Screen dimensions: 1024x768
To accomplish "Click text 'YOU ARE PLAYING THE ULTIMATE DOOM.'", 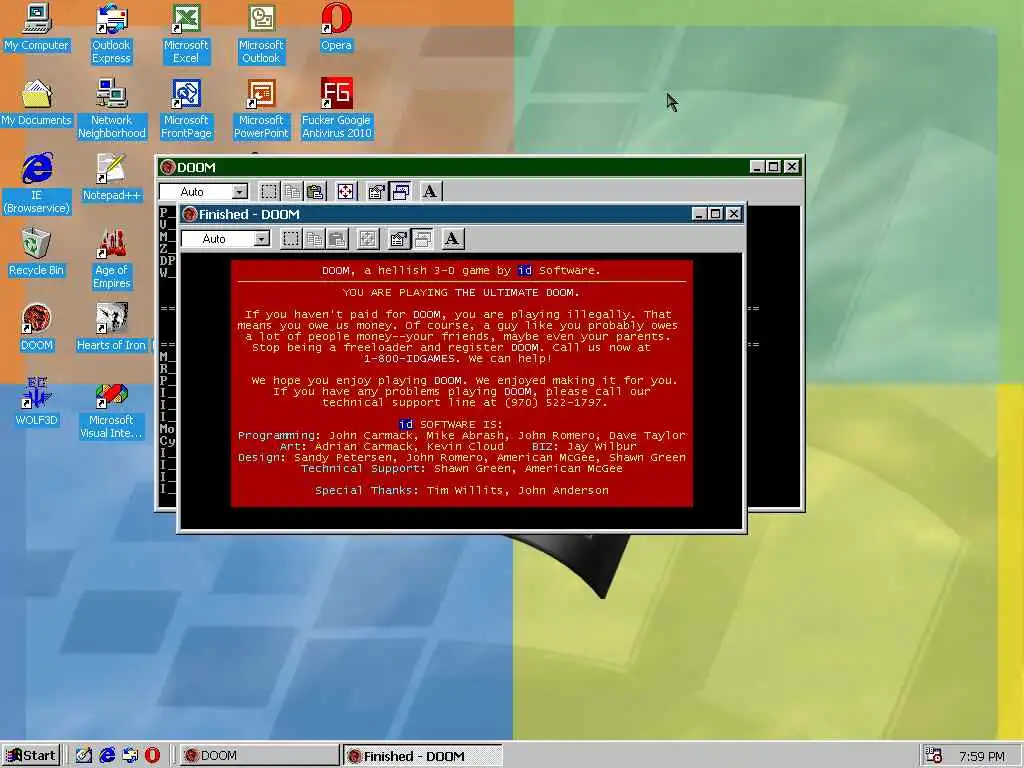I will pyautogui.click(x=461, y=293).
